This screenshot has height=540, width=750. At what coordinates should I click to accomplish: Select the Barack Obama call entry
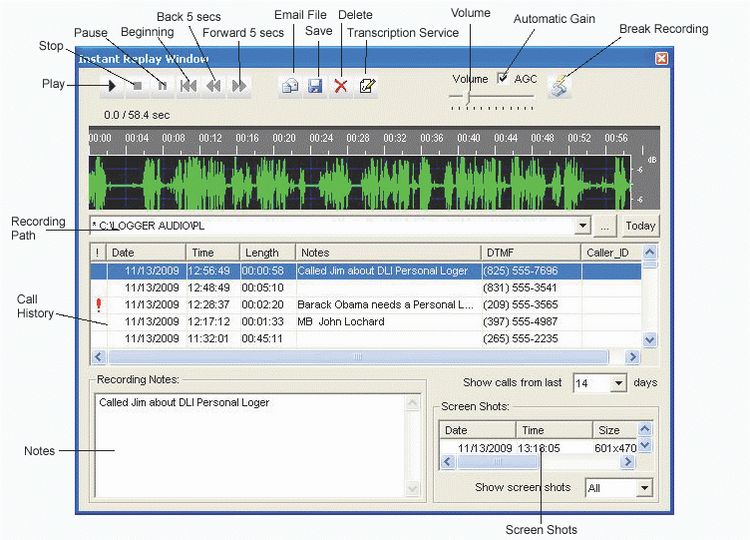click(380, 304)
